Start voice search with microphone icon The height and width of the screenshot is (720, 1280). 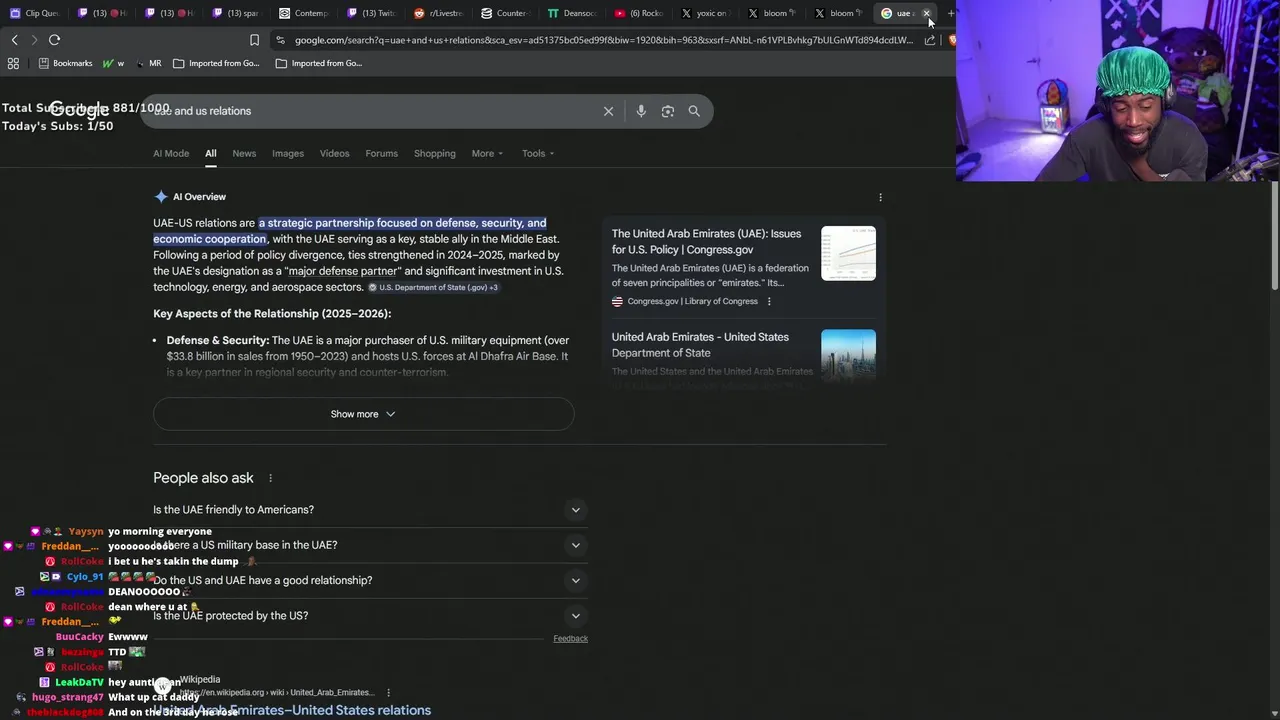641,111
